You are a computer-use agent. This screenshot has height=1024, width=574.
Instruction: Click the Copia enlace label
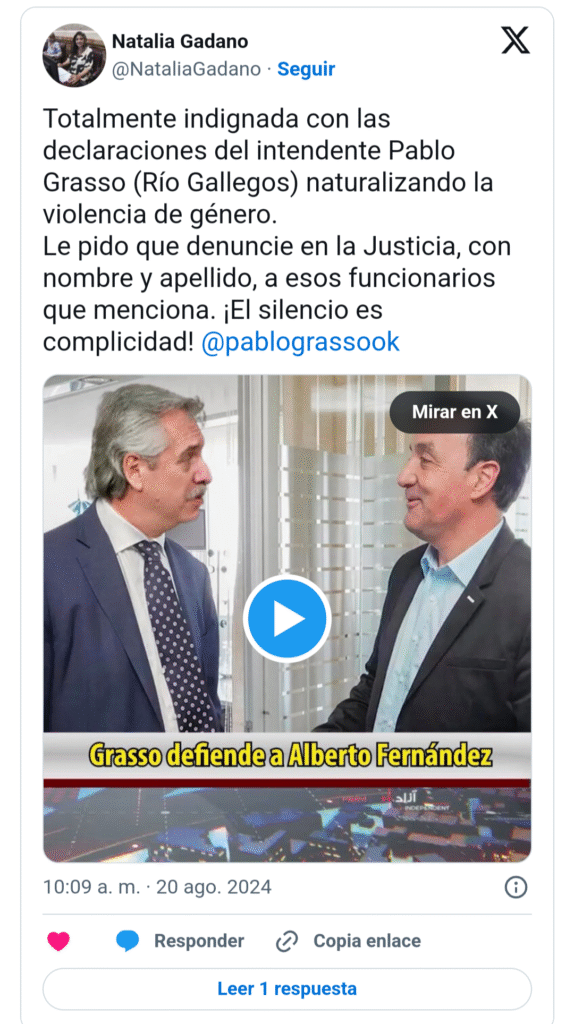[x=367, y=941]
